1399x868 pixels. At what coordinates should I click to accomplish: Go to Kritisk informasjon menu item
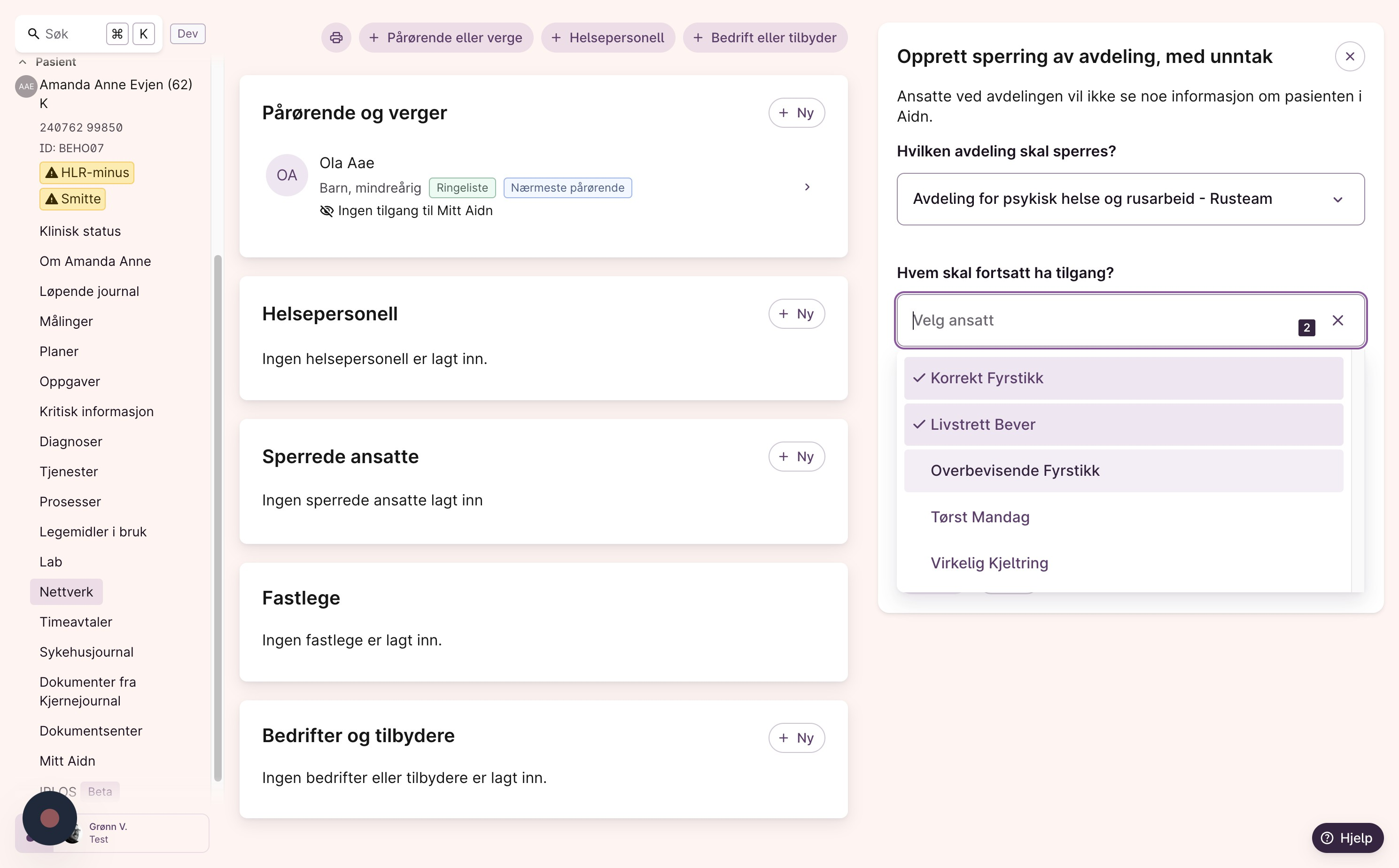click(96, 411)
